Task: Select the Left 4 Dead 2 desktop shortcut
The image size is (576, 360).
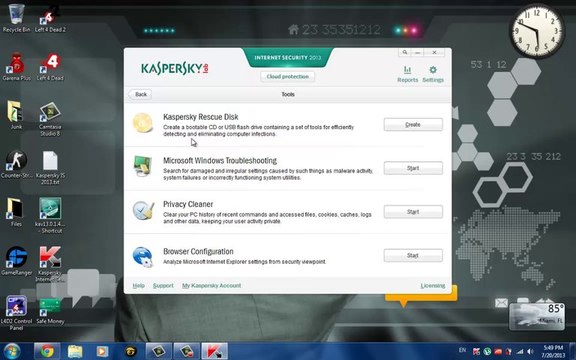Action: coord(50,18)
